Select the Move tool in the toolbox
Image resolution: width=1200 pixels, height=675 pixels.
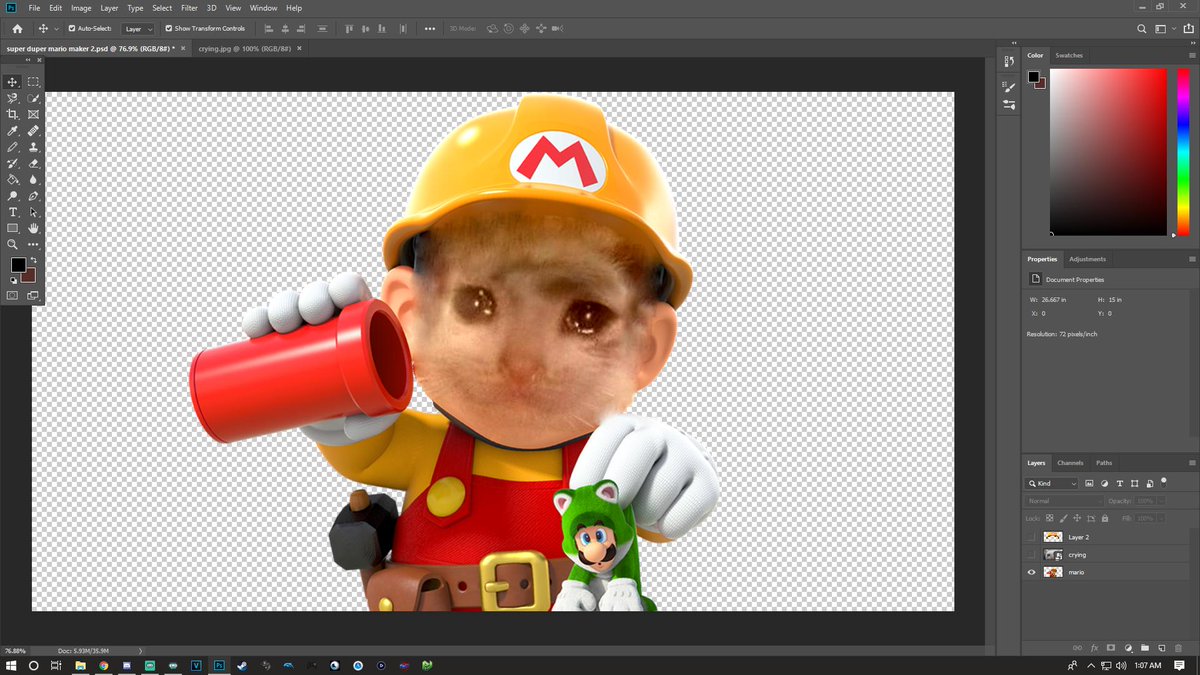pyautogui.click(x=13, y=82)
